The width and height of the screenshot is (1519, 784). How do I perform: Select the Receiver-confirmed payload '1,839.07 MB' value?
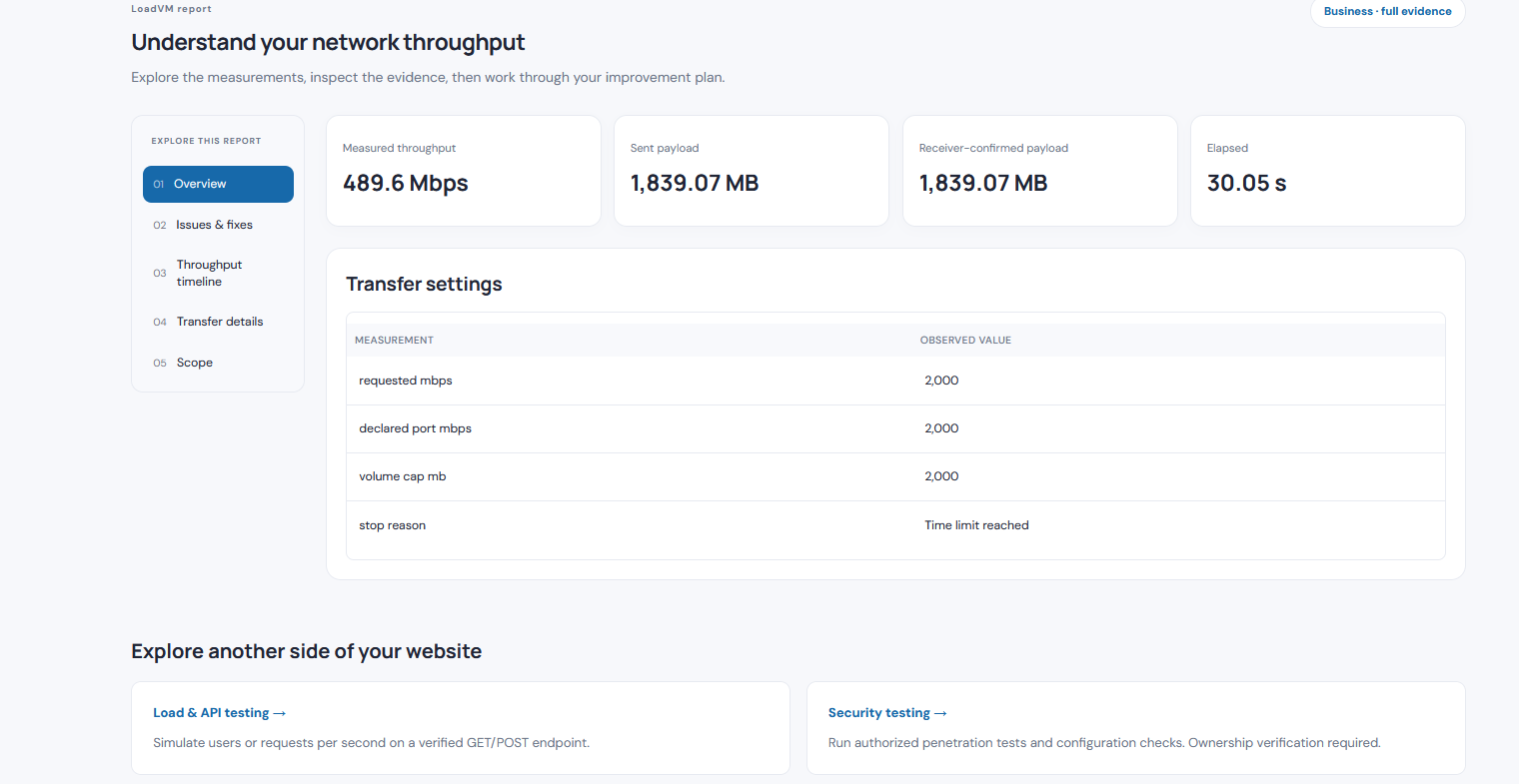983,183
